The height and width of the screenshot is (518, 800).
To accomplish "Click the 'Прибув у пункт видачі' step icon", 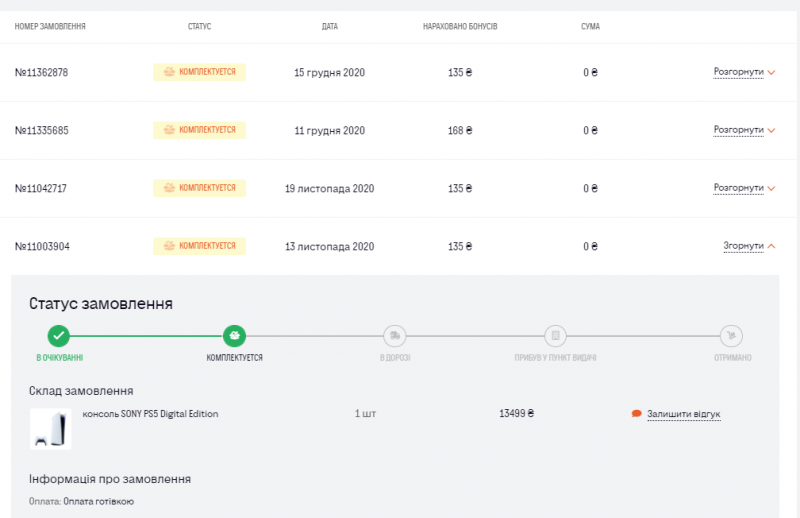I will pyautogui.click(x=555, y=336).
